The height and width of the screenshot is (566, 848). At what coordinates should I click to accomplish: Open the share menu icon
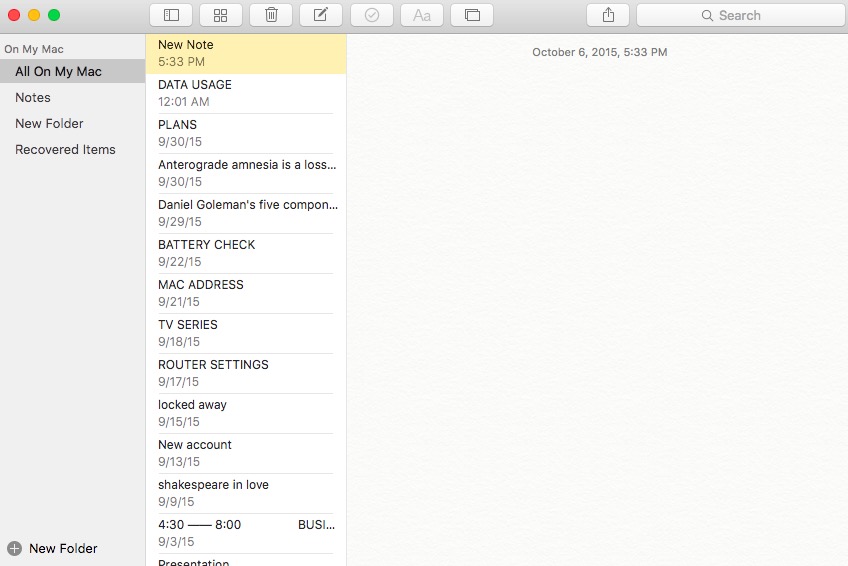608,15
